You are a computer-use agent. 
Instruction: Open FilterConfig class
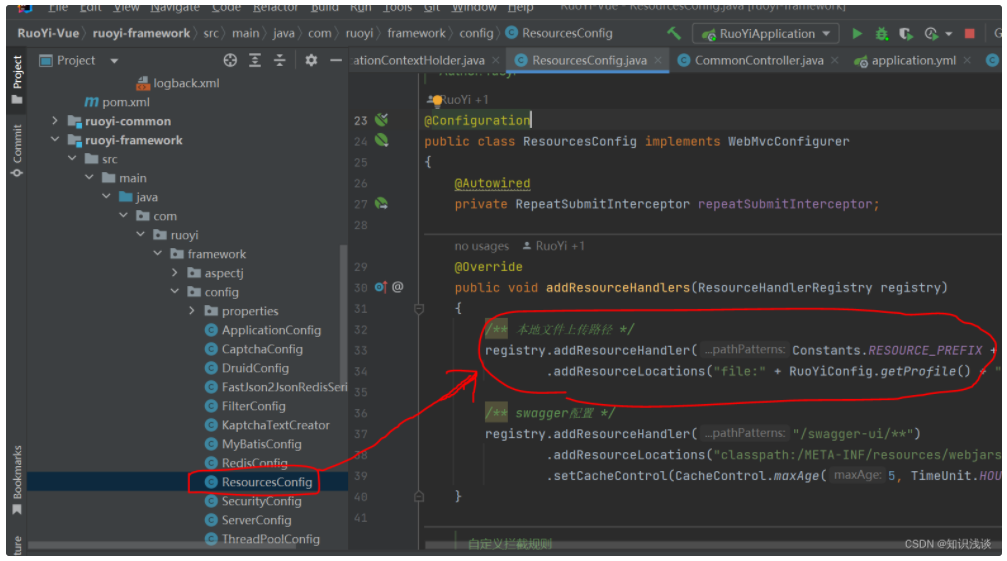pyautogui.click(x=245, y=406)
